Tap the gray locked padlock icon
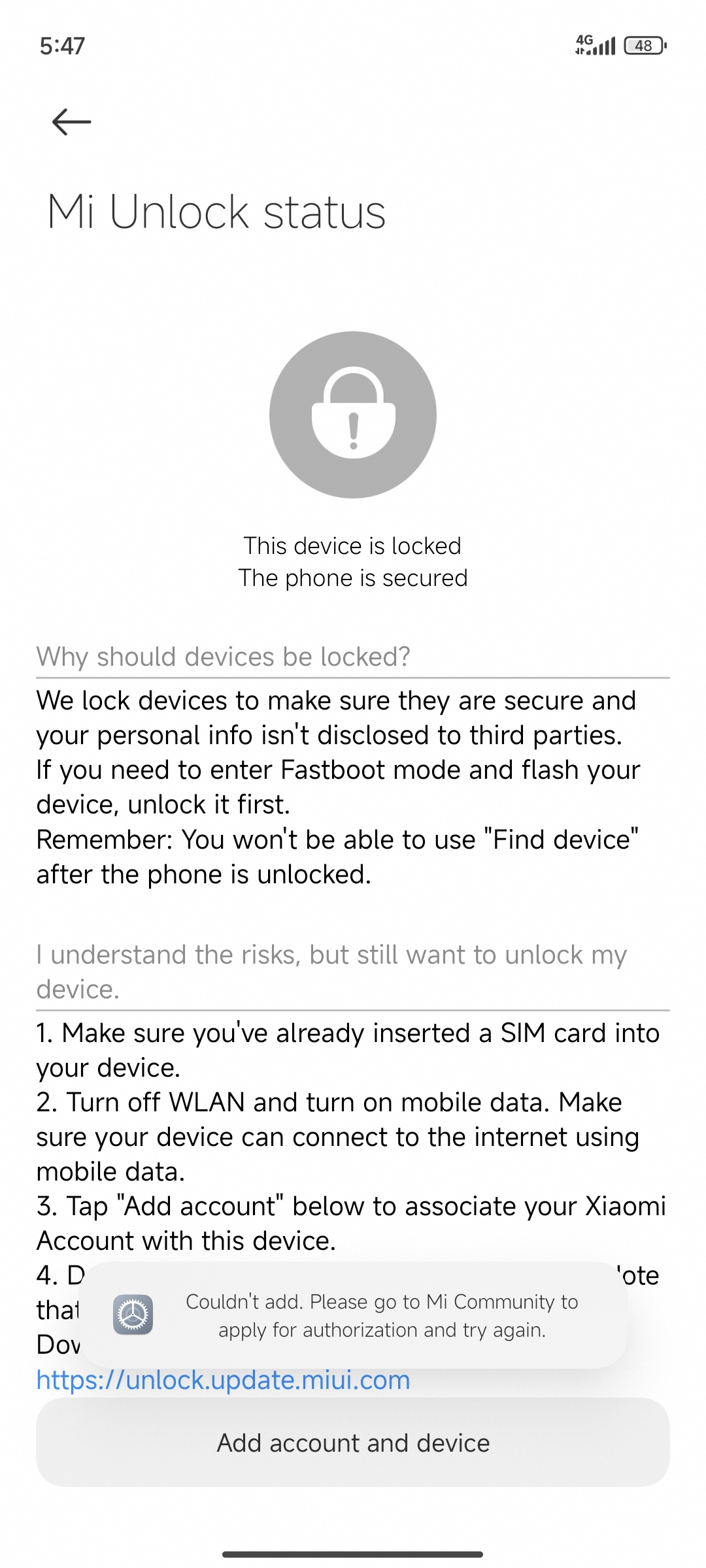Viewport: 706px width, 1568px height. point(353,415)
